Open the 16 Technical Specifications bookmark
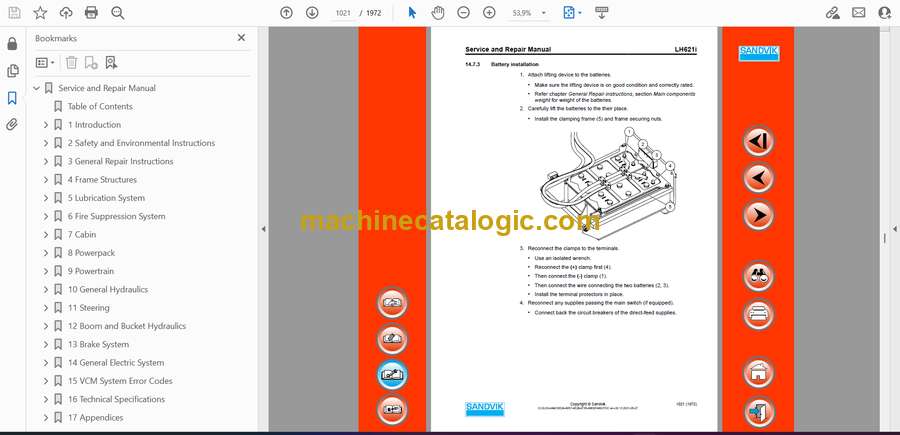This screenshot has height=435, width=900. [x=116, y=399]
